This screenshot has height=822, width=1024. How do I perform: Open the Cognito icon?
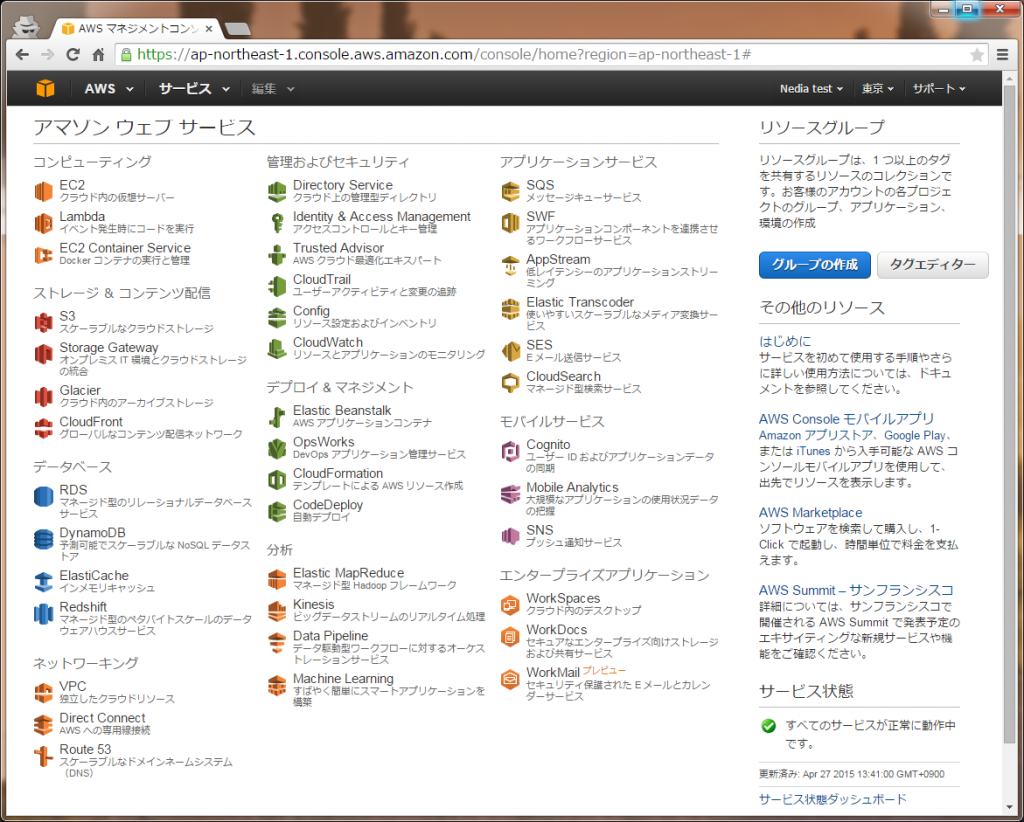(x=510, y=451)
